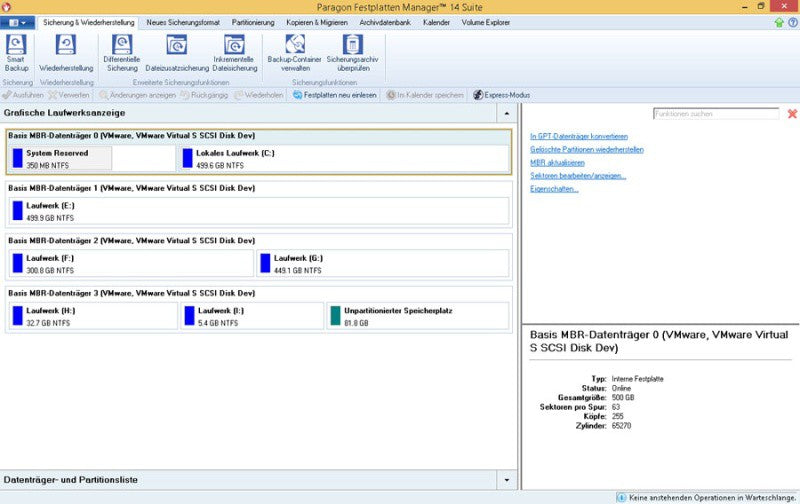Viewport: 800px width, 504px height.
Task: Click Gelöschte Partitionen wiederherstellen link
Action: click(x=587, y=149)
